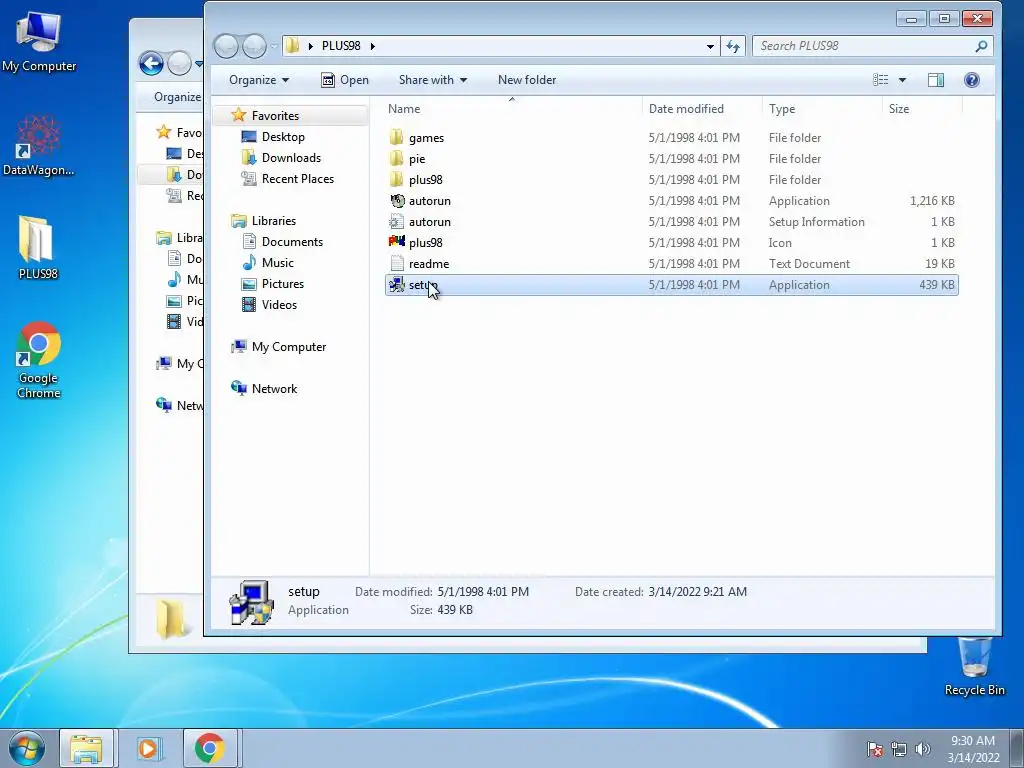Open the Windows Start button
Viewport: 1024px width, 768px height.
tap(27, 748)
